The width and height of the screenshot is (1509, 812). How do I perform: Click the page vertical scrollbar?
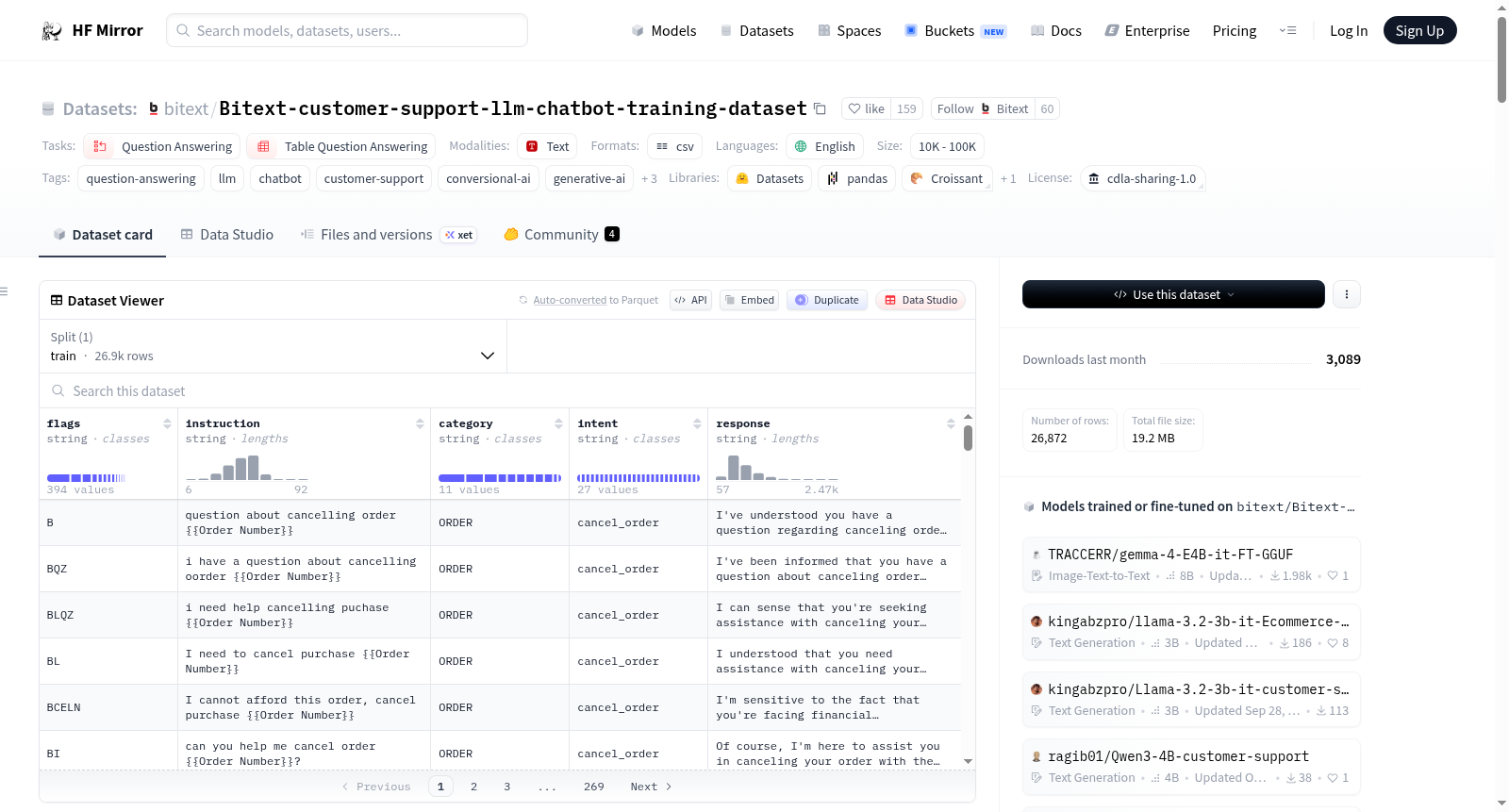pyautogui.click(x=1501, y=58)
